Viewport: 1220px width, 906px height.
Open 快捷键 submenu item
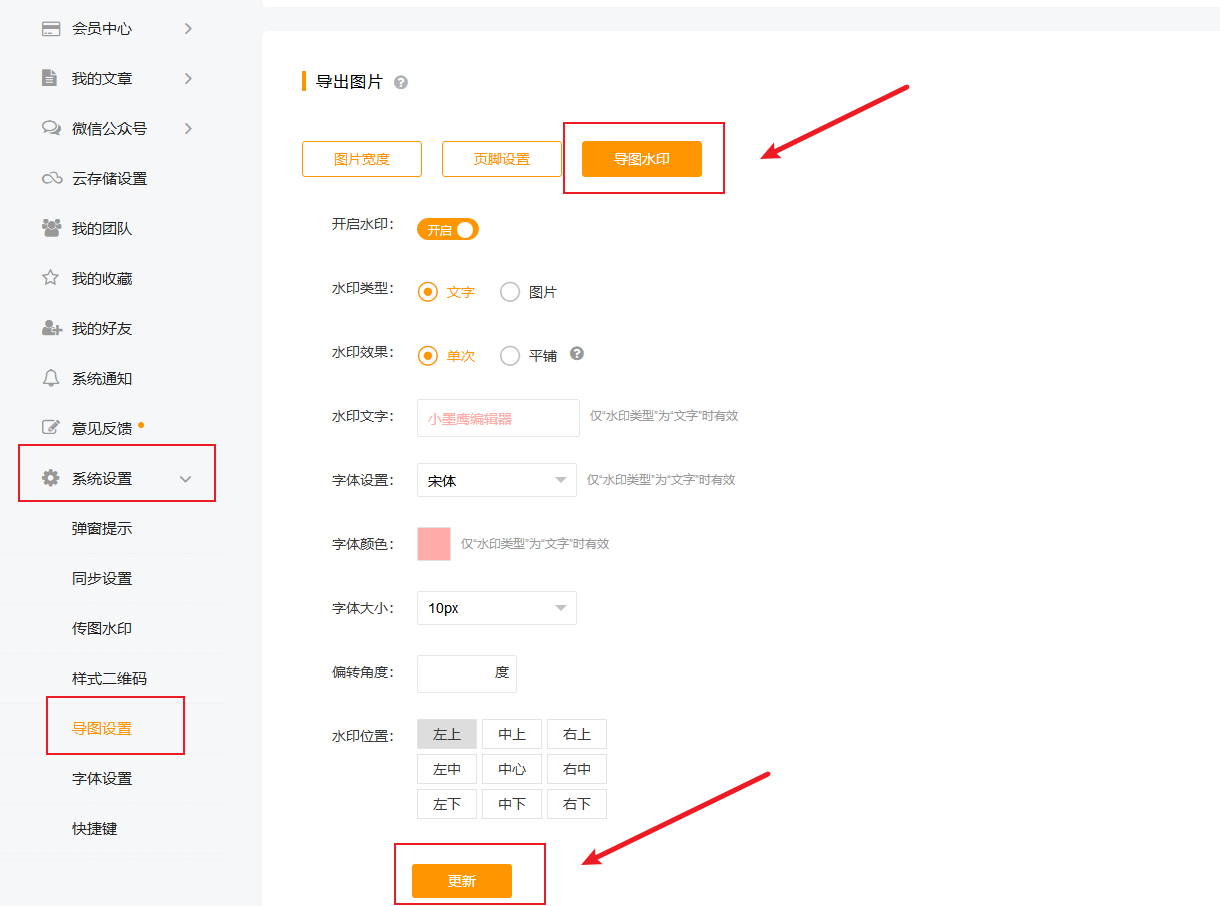tap(94, 828)
